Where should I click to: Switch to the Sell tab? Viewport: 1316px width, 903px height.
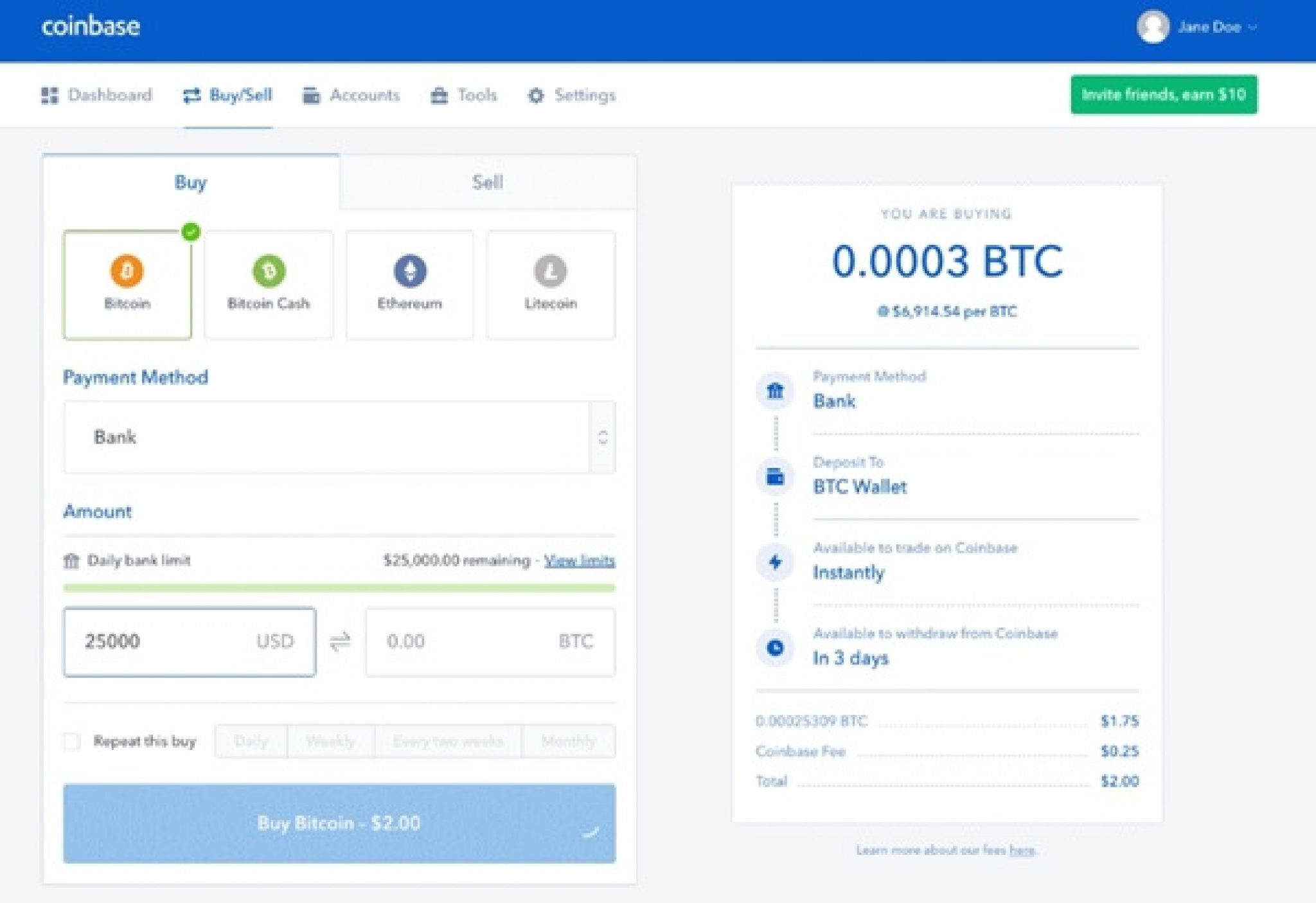(488, 183)
